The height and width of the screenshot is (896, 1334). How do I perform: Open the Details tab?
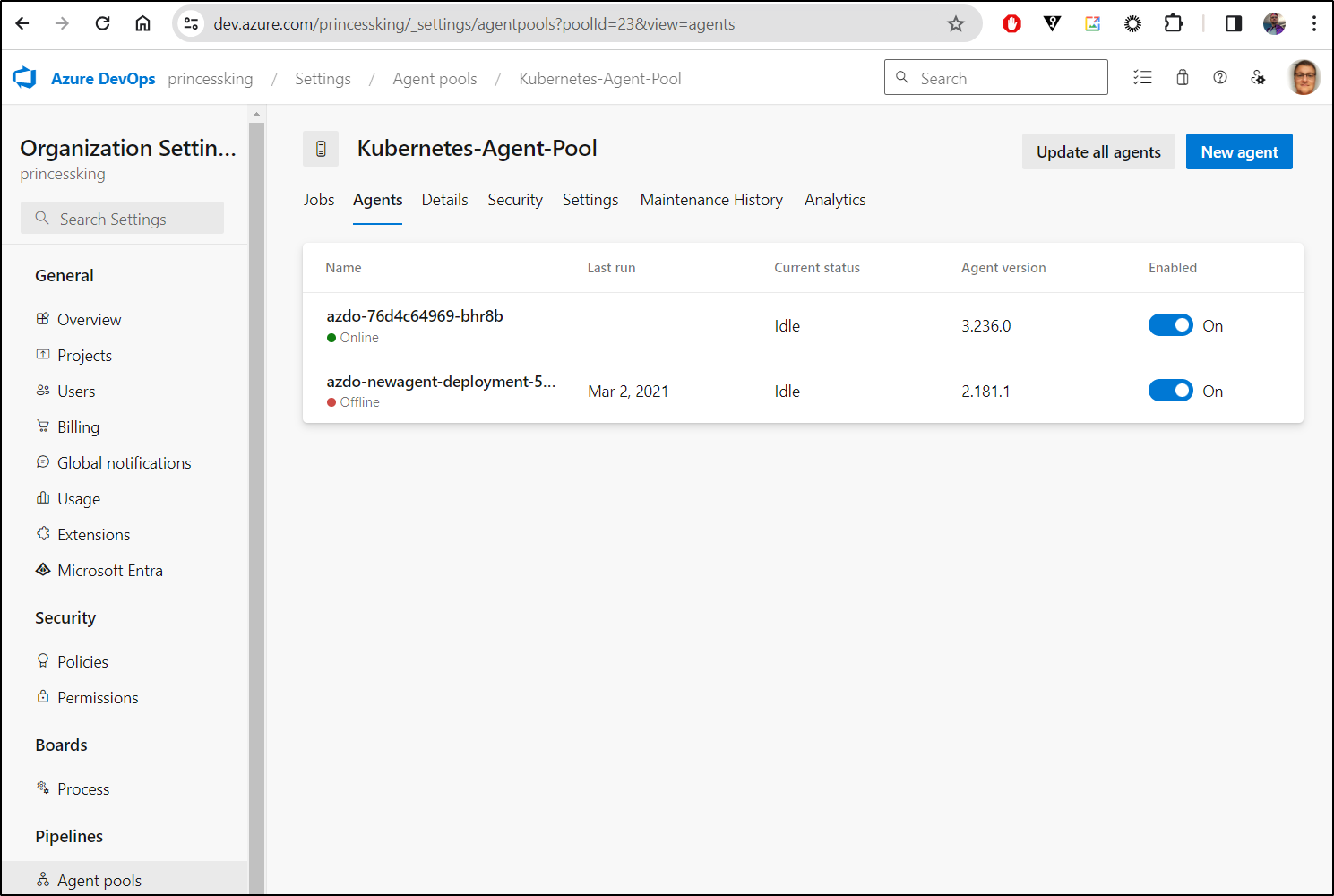[x=444, y=200]
